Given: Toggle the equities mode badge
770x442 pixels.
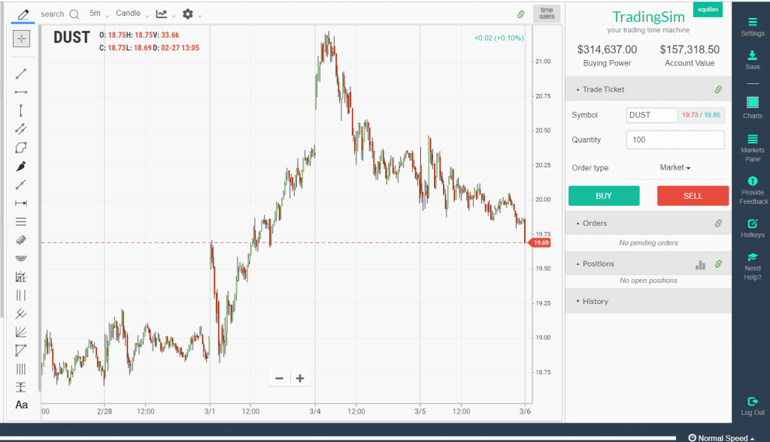Looking at the screenshot, I should (x=707, y=11).
